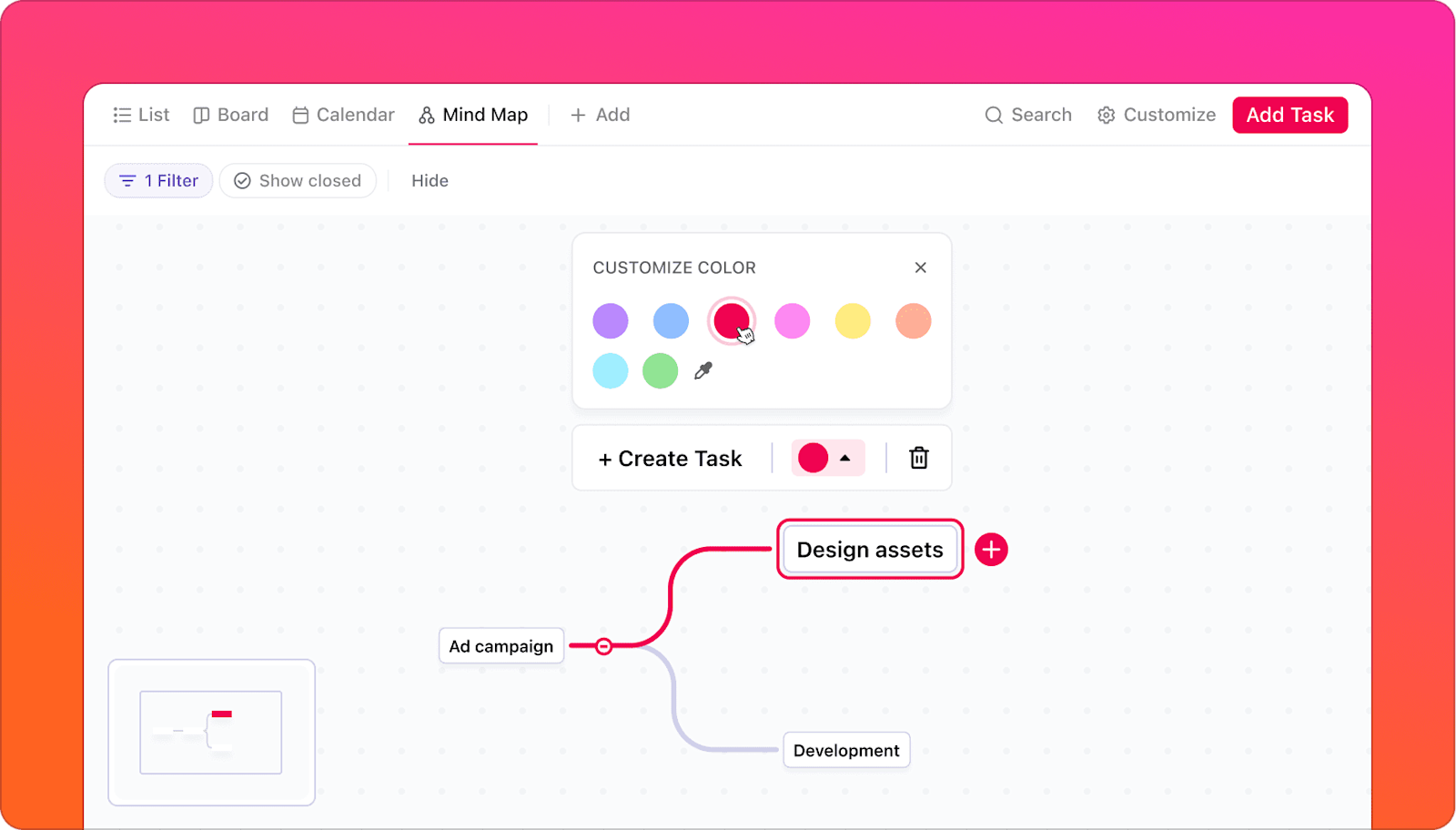The width and height of the screenshot is (1456, 830).
Task: Open the Customize settings gear
Action: (1106, 115)
